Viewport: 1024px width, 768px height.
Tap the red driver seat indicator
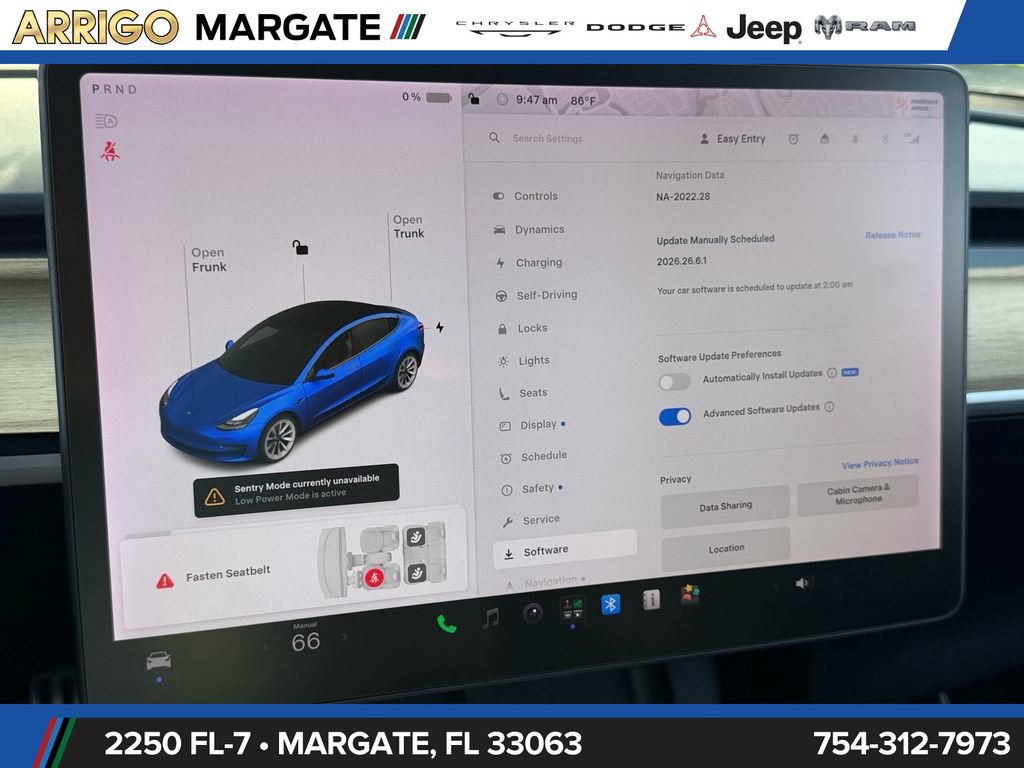[x=373, y=577]
